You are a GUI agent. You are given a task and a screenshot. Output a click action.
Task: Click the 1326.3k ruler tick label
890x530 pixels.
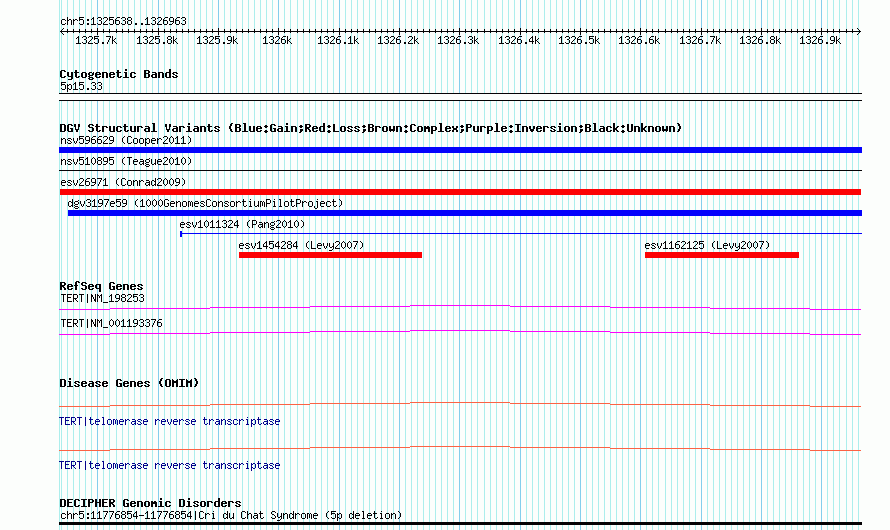(458, 40)
